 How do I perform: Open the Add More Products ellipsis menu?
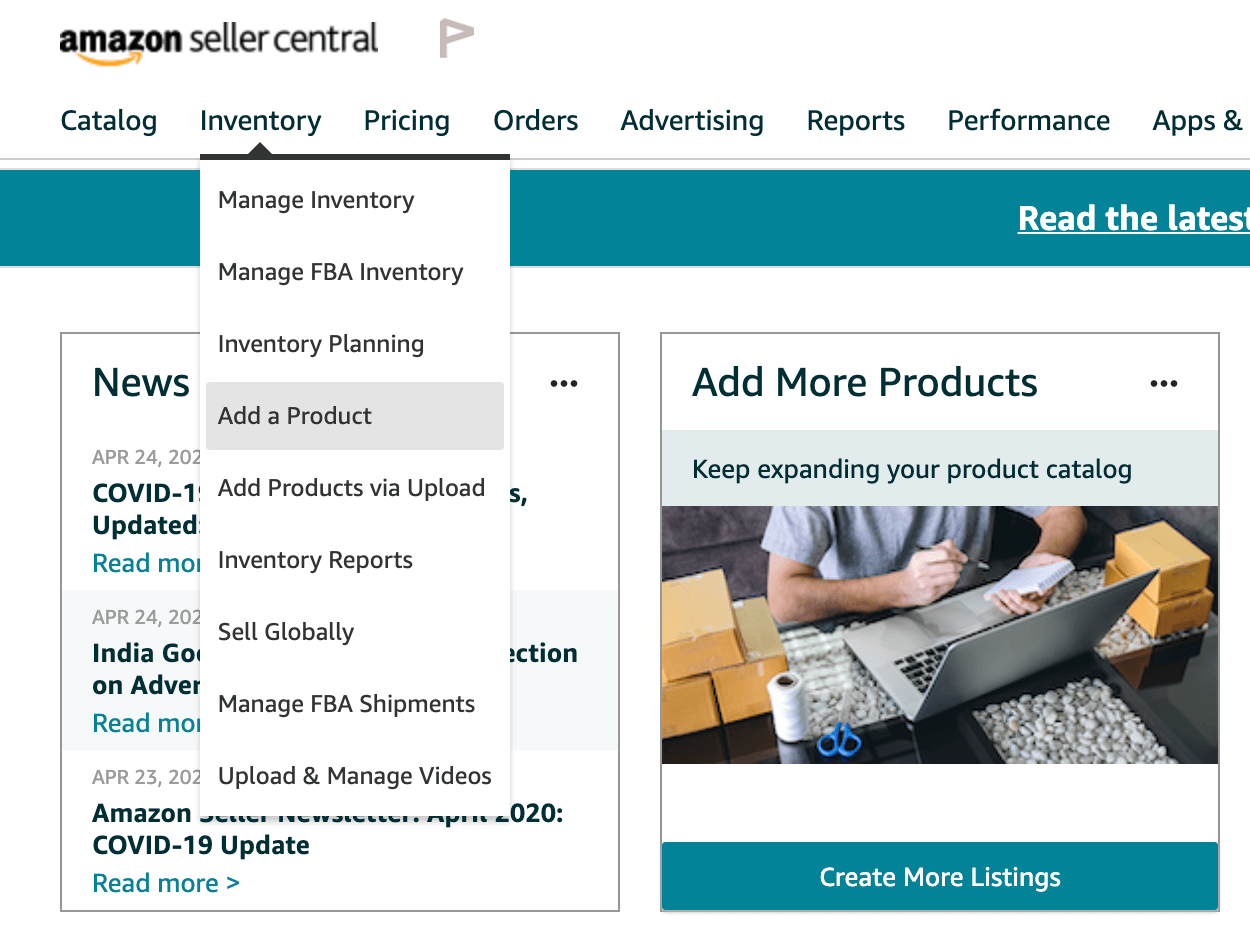[x=1164, y=383]
